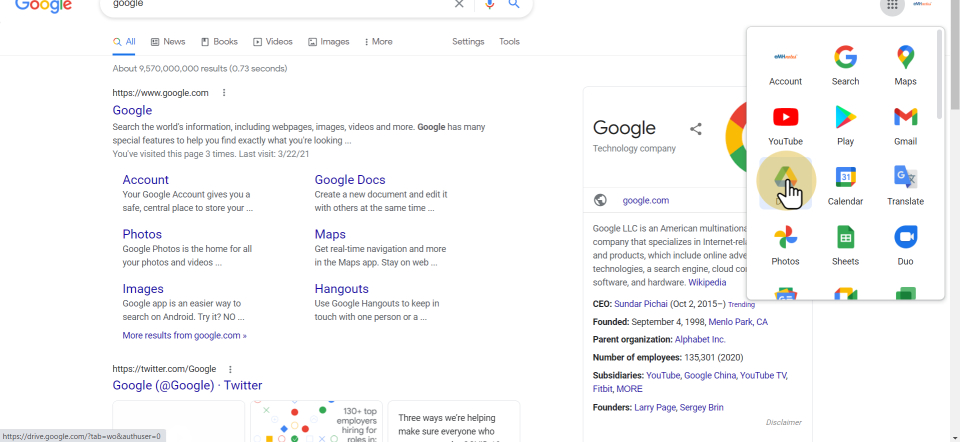Launch Google Sheets app
960x442 pixels.
coord(845,238)
